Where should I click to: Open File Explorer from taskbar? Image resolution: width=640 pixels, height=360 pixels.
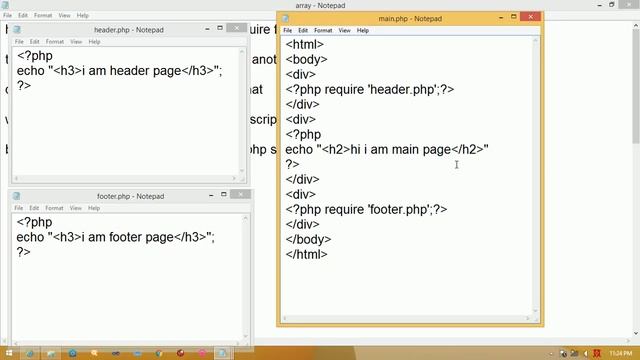[x=51, y=353]
